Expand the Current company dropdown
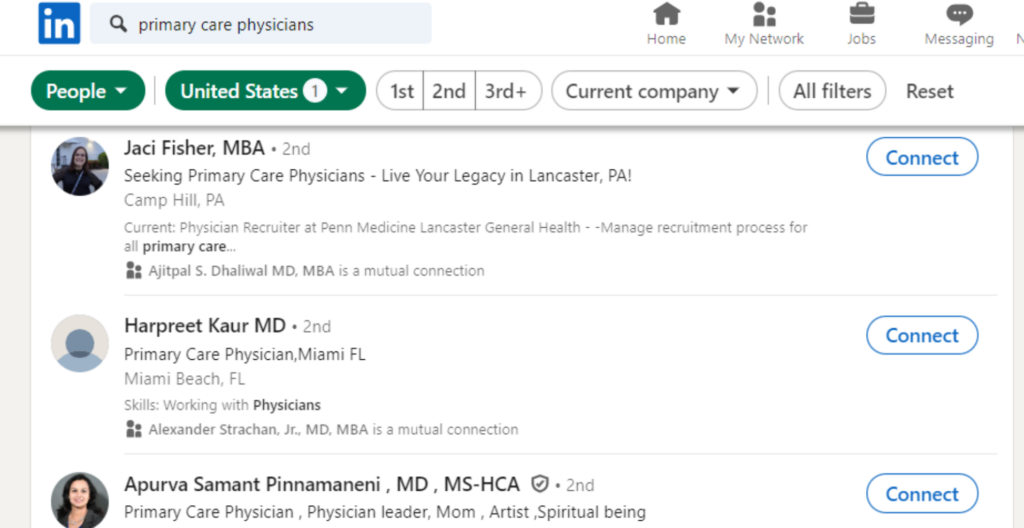The height and width of the screenshot is (528, 1024). [x=654, y=91]
